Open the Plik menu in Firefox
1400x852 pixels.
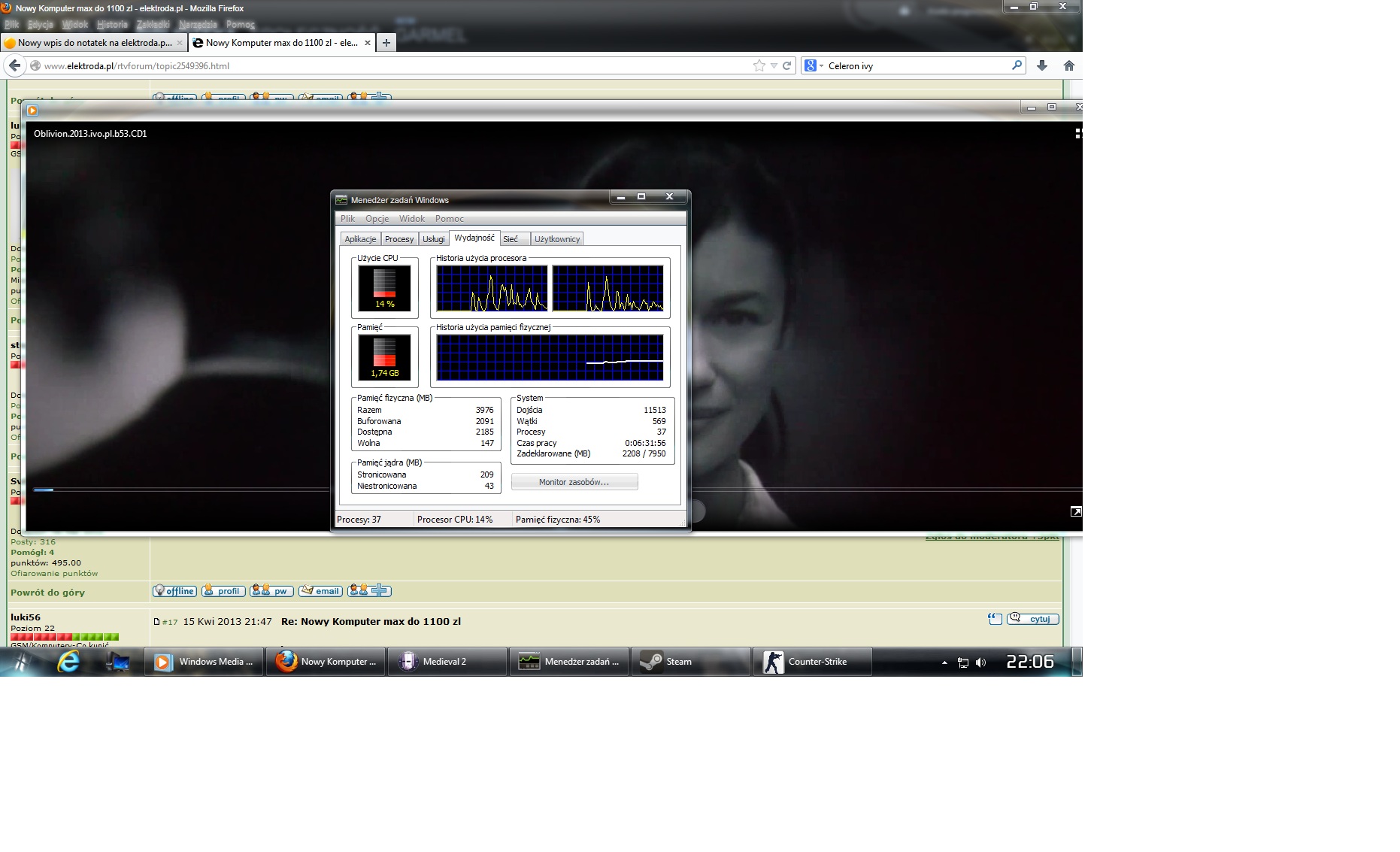[x=11, y=25]
